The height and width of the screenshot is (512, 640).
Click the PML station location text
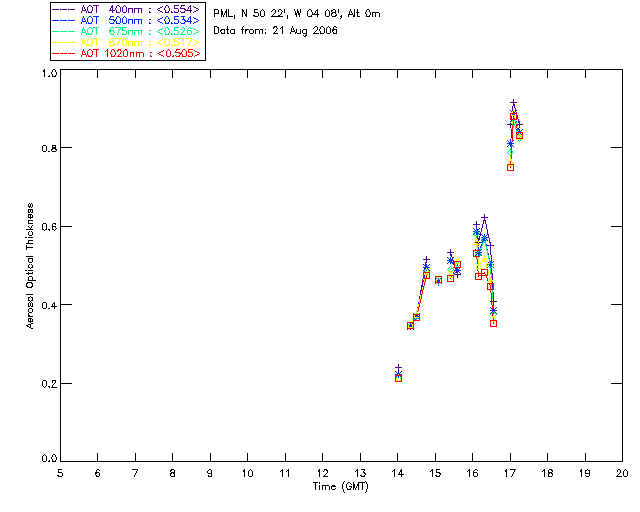tap(297, 14)
